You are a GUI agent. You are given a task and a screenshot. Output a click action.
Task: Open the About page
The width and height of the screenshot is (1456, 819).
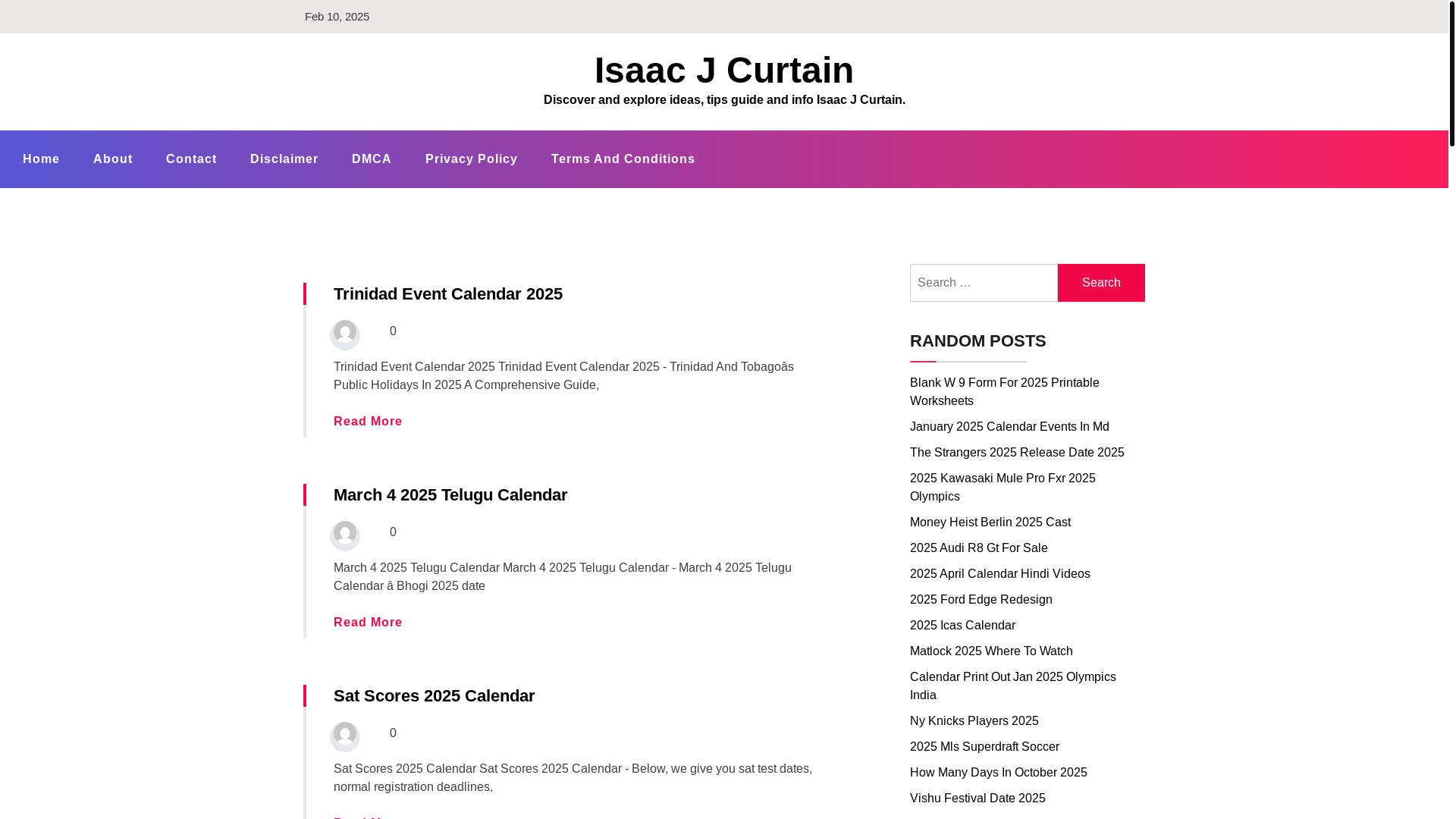pos(113,159)
